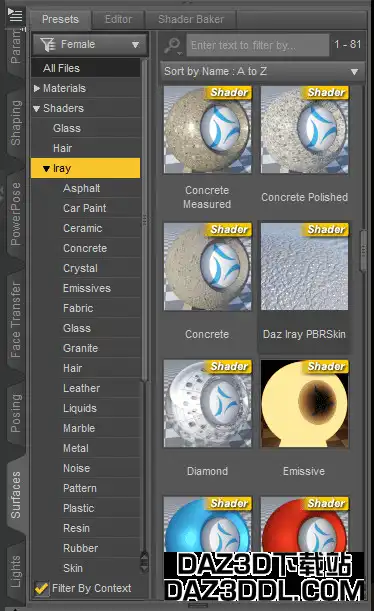Open the PowerPose side tab

click(16, 214)
